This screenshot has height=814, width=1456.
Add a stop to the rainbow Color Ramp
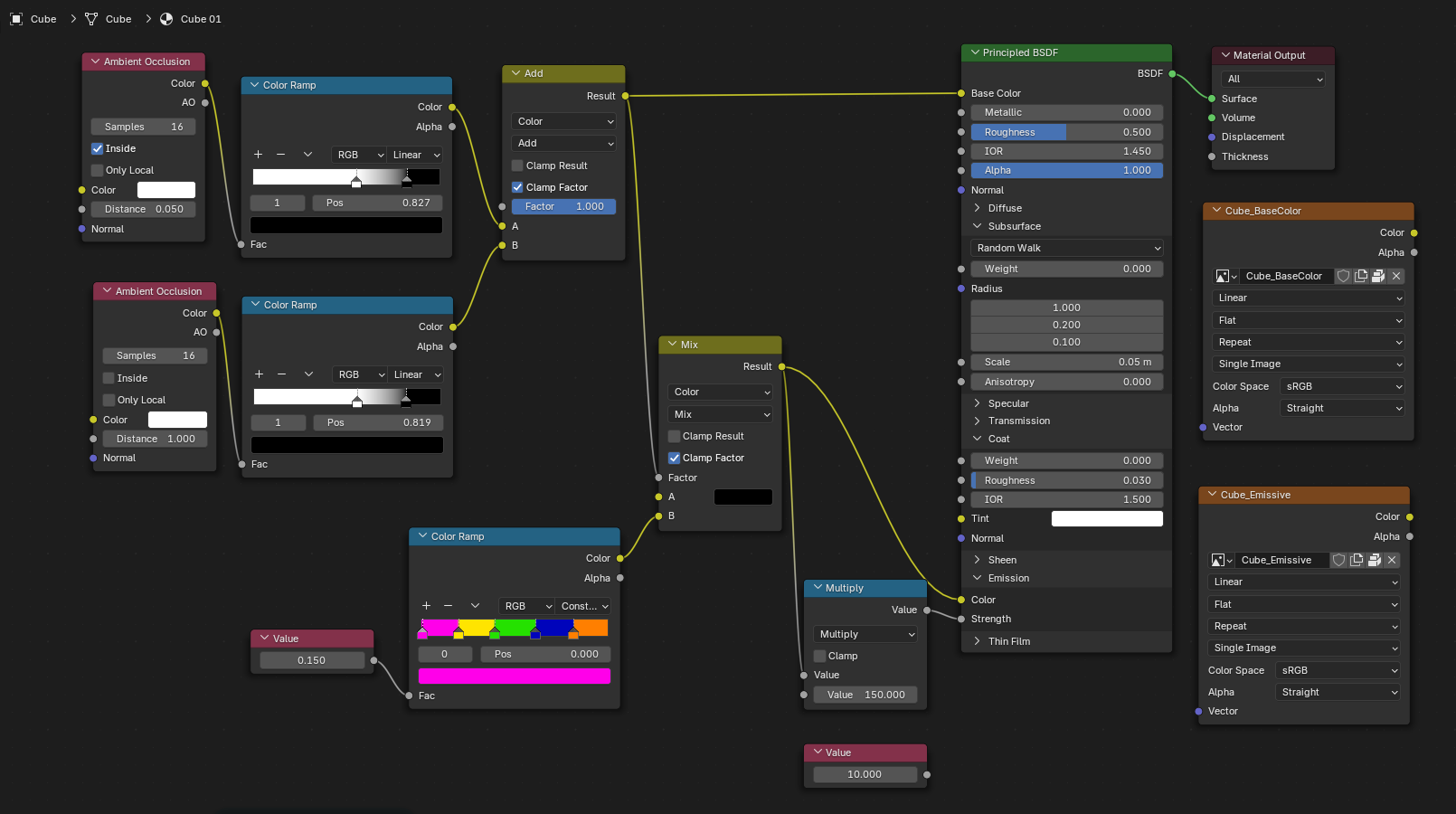426,606
